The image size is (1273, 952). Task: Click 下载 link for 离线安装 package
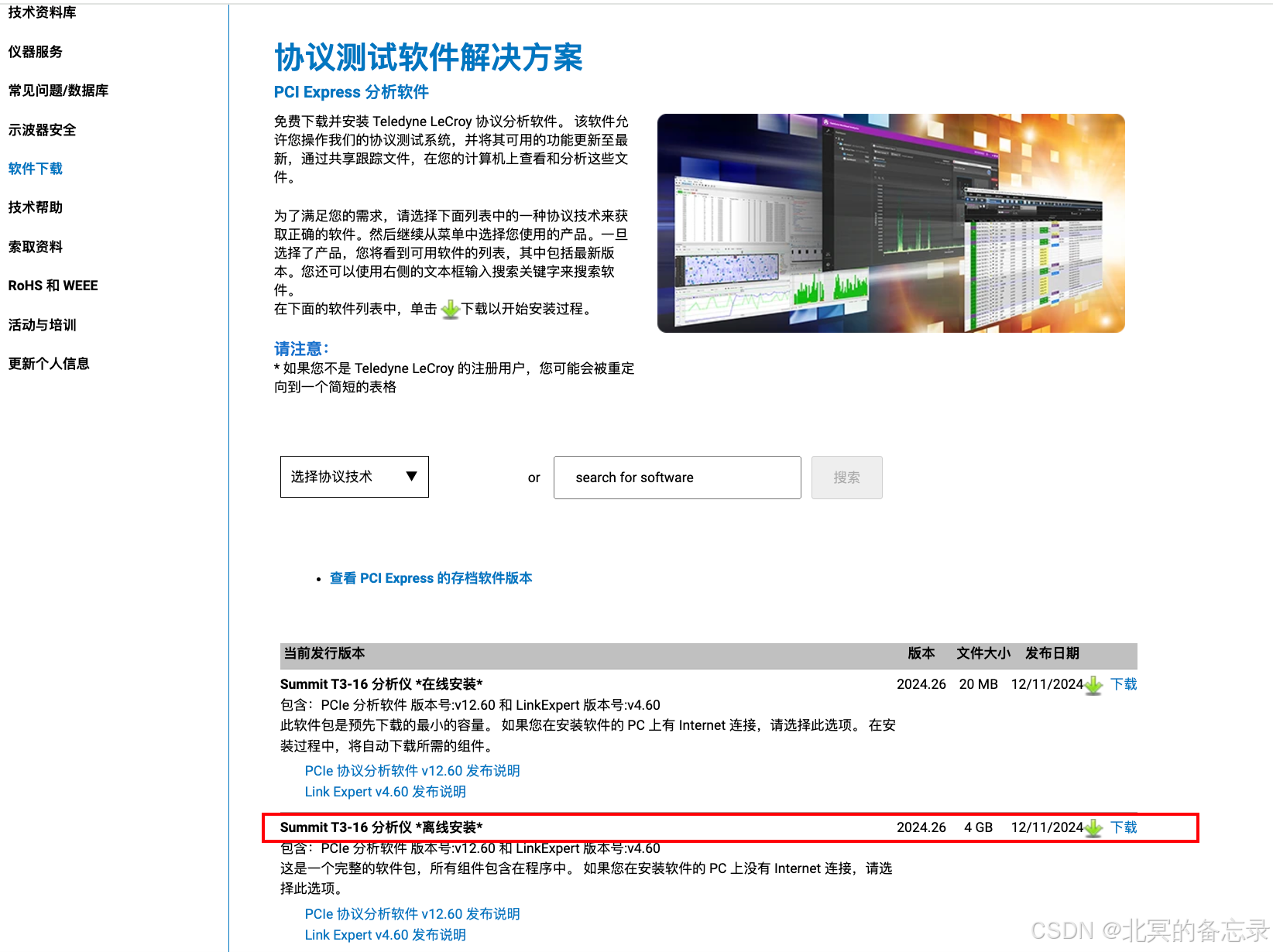[1124, 827]
